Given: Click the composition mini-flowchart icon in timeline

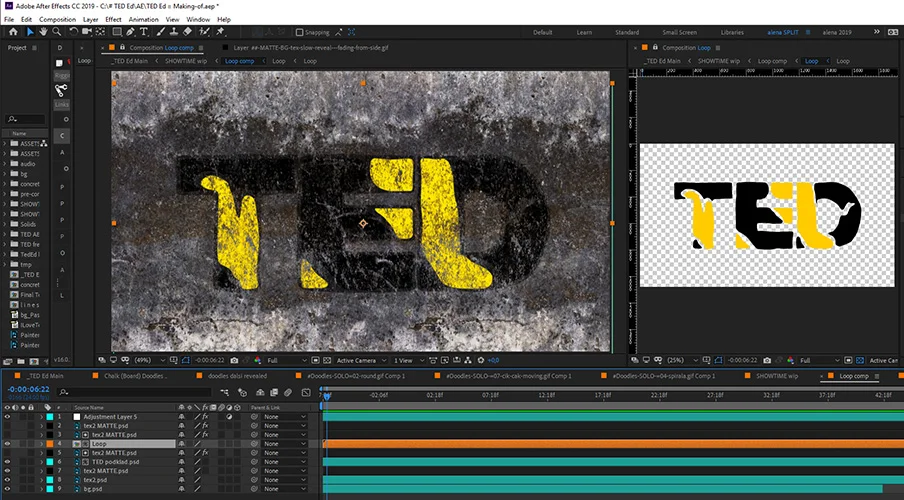Looking at the screenshot, I should 225,393.
